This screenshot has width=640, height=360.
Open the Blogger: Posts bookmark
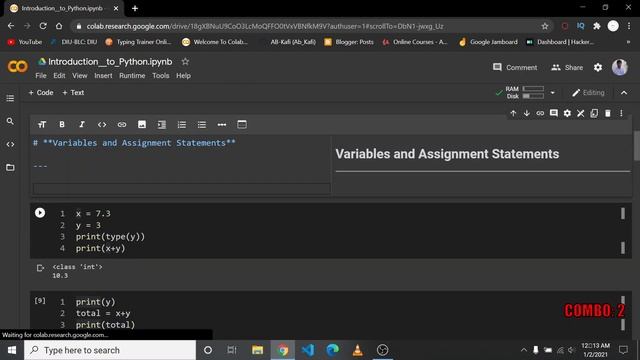click(x=349, y=42)
